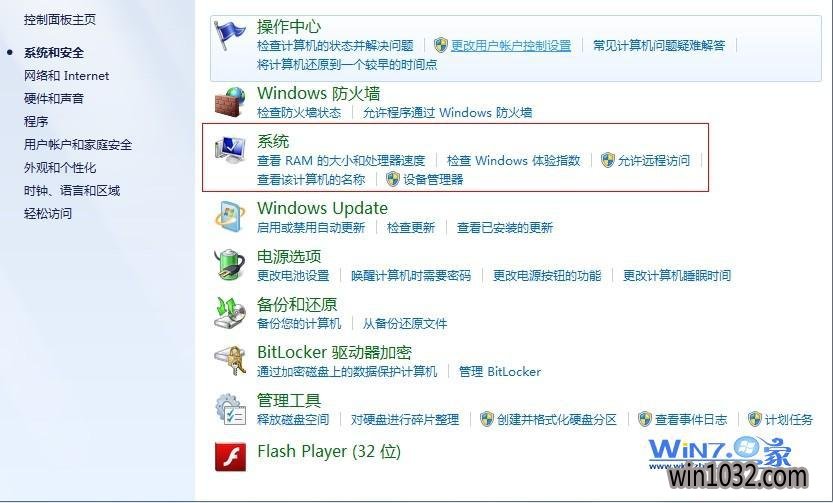Click the Windows Update icon
This screenshot has width=833, height=503.
(230, 217)
